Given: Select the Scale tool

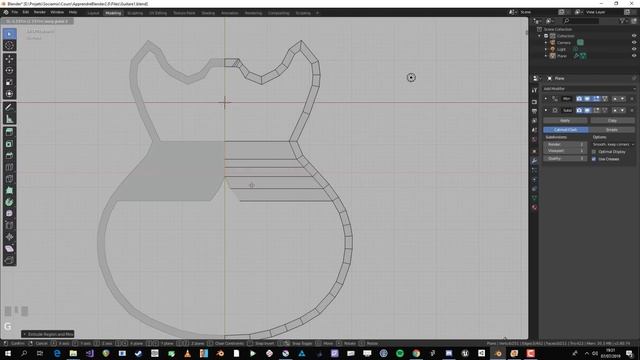Looking at the screenshot, I should 9,82.
